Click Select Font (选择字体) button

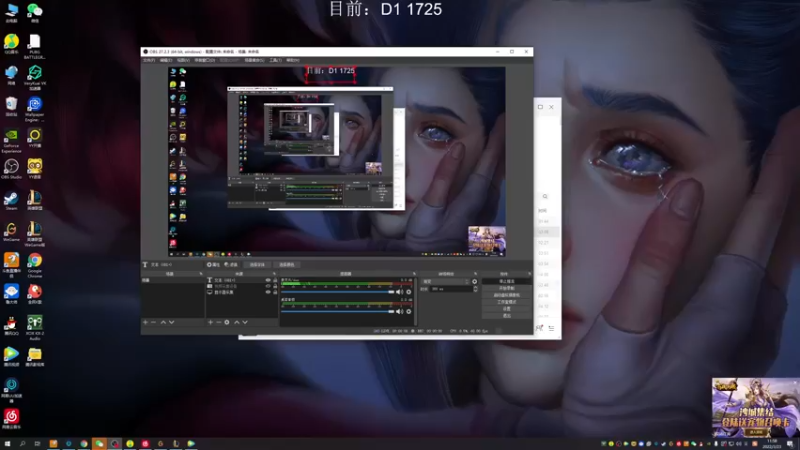258,265
